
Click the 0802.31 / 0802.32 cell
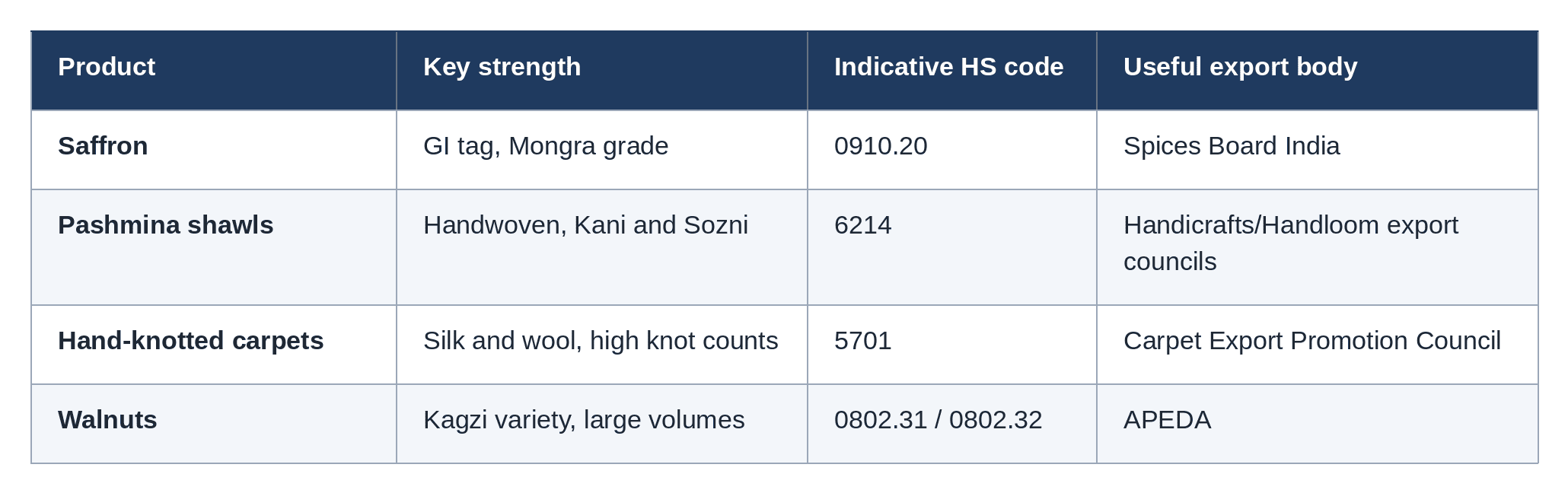point(952,424)
